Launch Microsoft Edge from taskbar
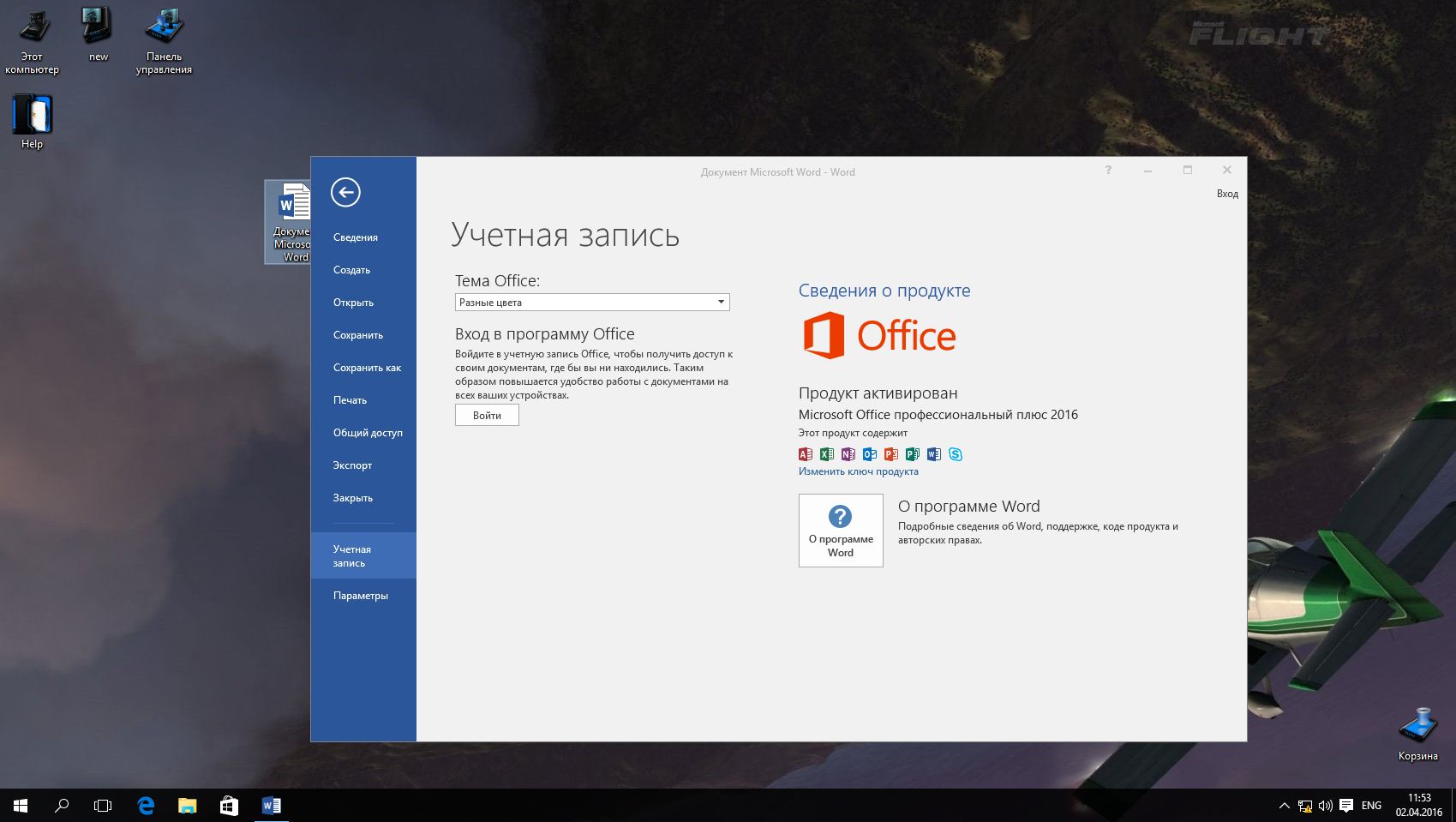 (x=146, y=806)
